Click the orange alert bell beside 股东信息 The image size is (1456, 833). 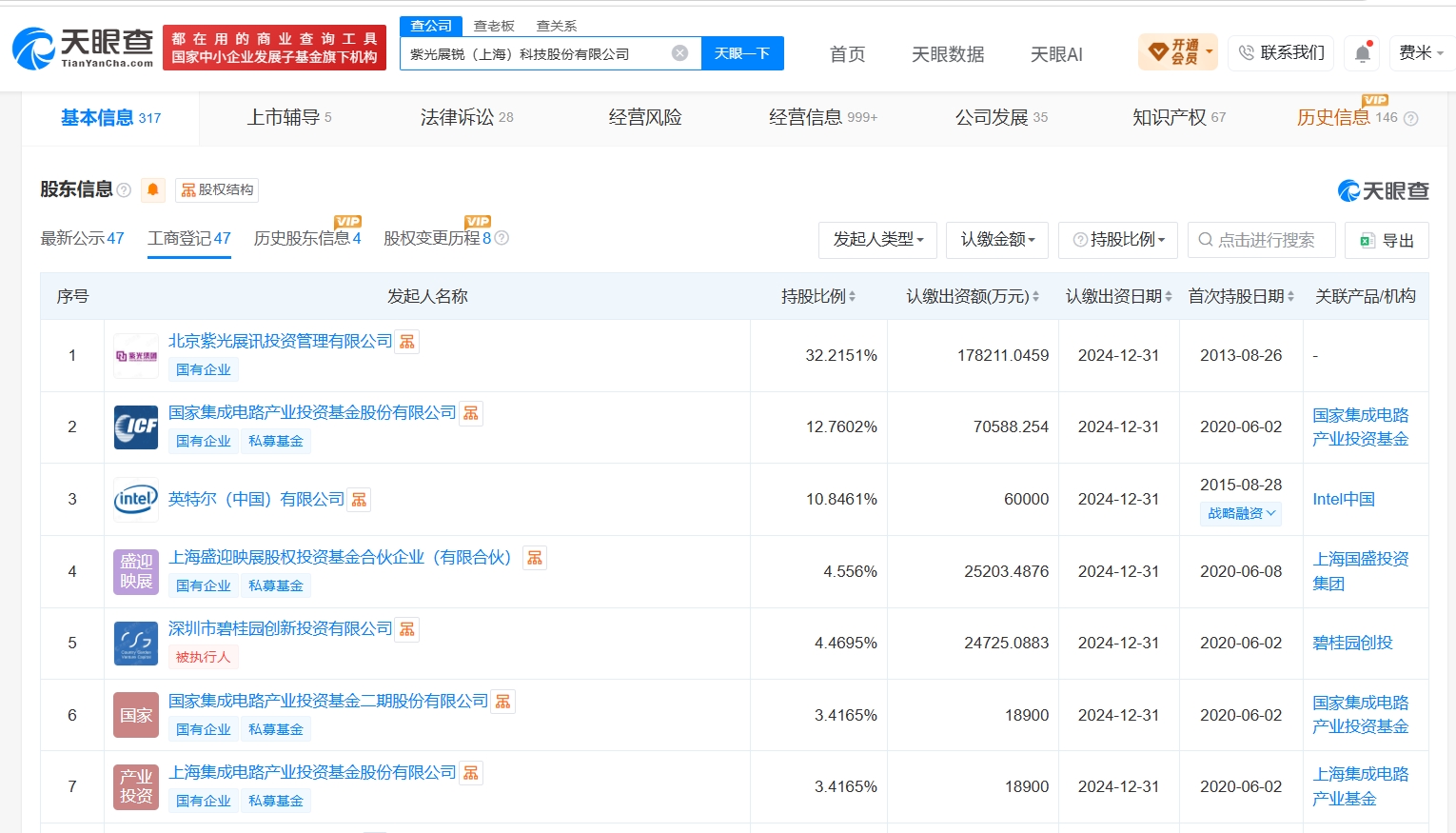pyautogui.click(x=152, y=189)
